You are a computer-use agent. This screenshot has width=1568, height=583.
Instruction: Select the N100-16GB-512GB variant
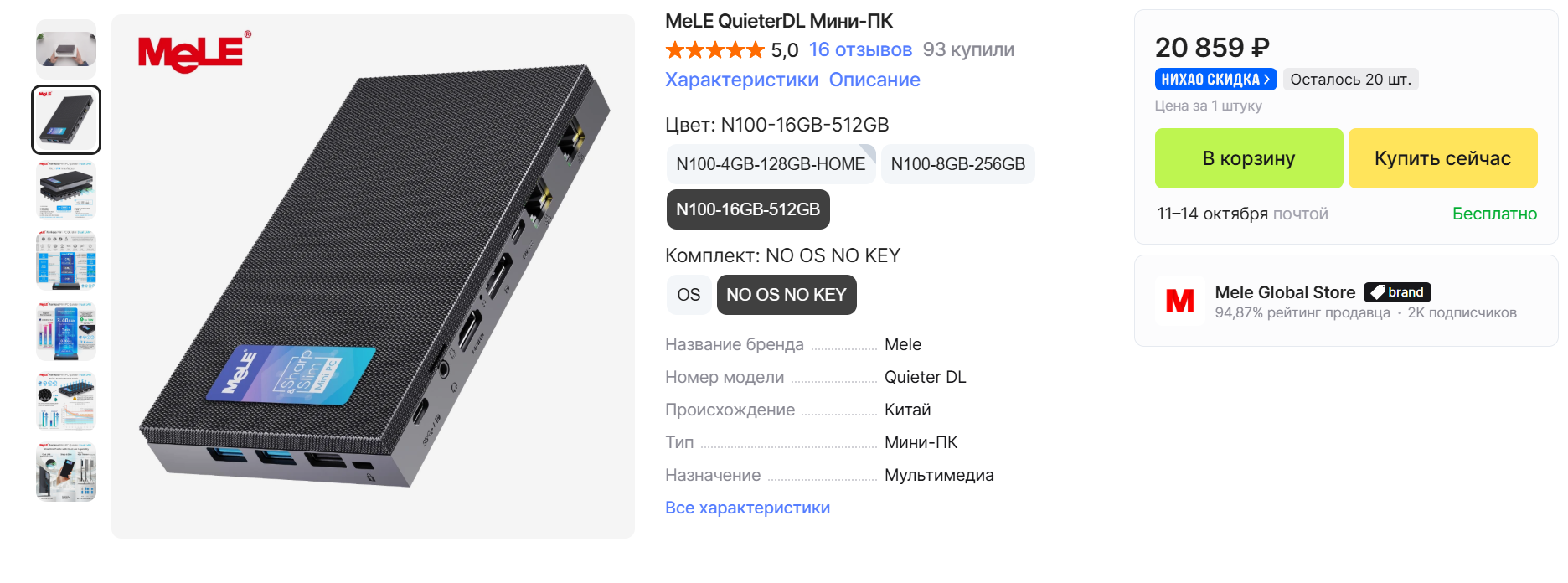point(748,209)
